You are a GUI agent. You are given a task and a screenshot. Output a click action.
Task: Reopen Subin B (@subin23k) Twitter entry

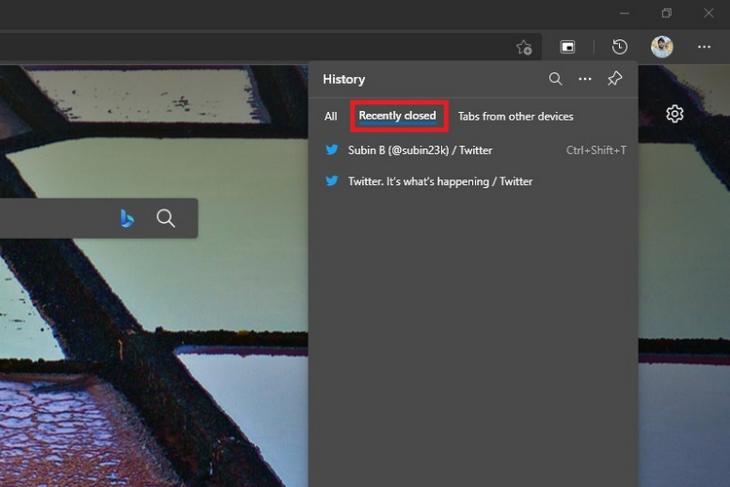click(x=420, y=150)
